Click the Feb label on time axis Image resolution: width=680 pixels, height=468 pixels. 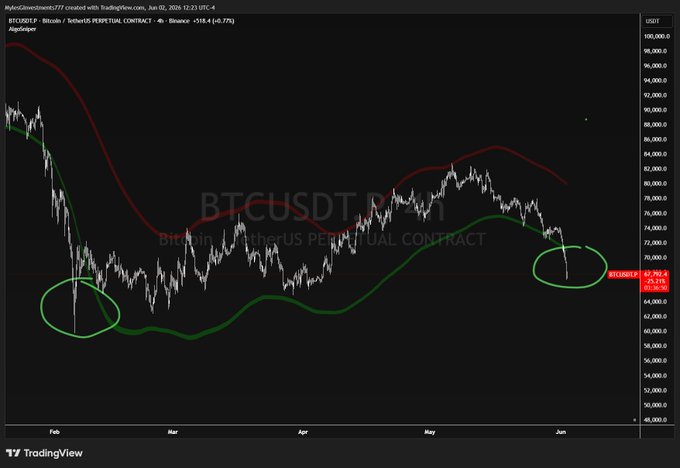pyautogui.click(x=55, y=432)
